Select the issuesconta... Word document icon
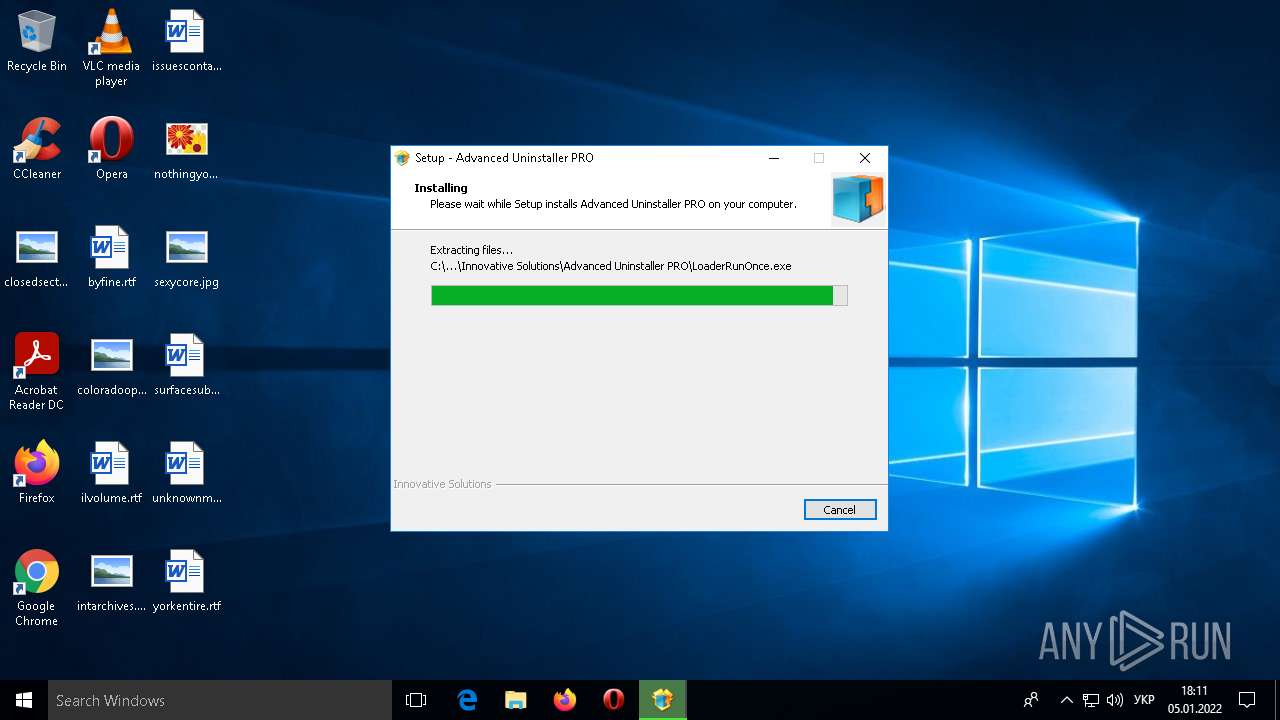Viewport: 1280px width, 720px height. pyautogui.click(x=186, y=41)
